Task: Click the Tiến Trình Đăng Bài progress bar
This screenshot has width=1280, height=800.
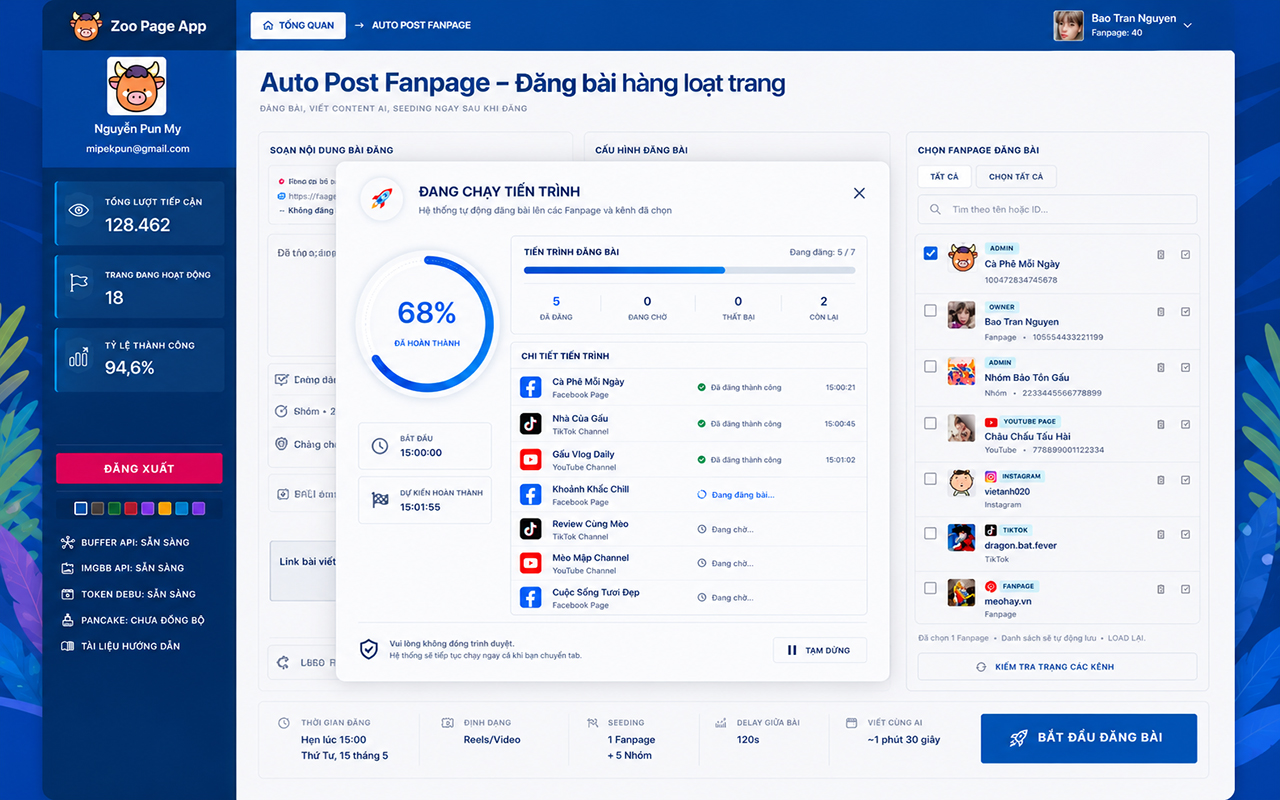Action: tap(689, 270)
